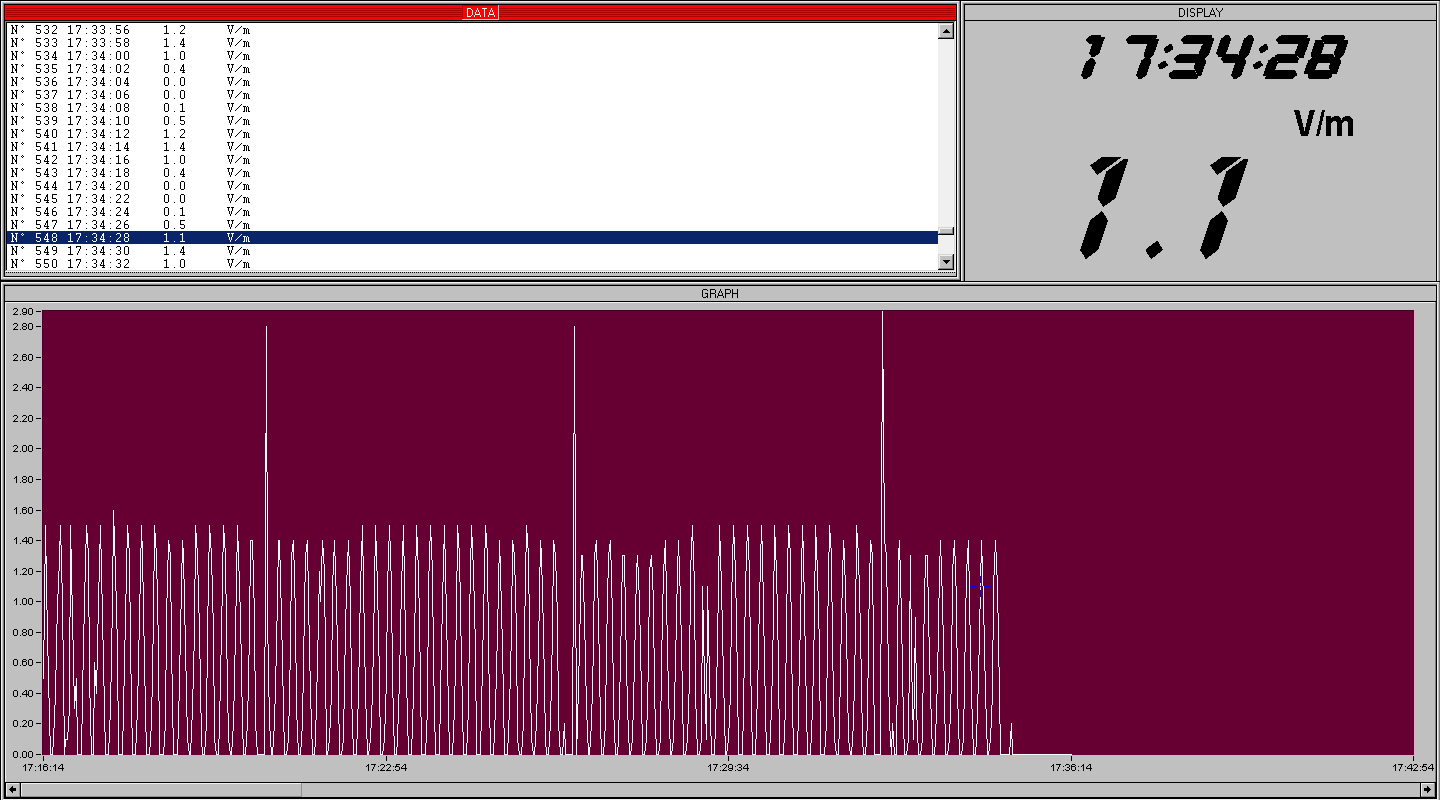Select row N° 532 17:33:56
Viewport: 1440px width, 800px height.
(472, 30)
